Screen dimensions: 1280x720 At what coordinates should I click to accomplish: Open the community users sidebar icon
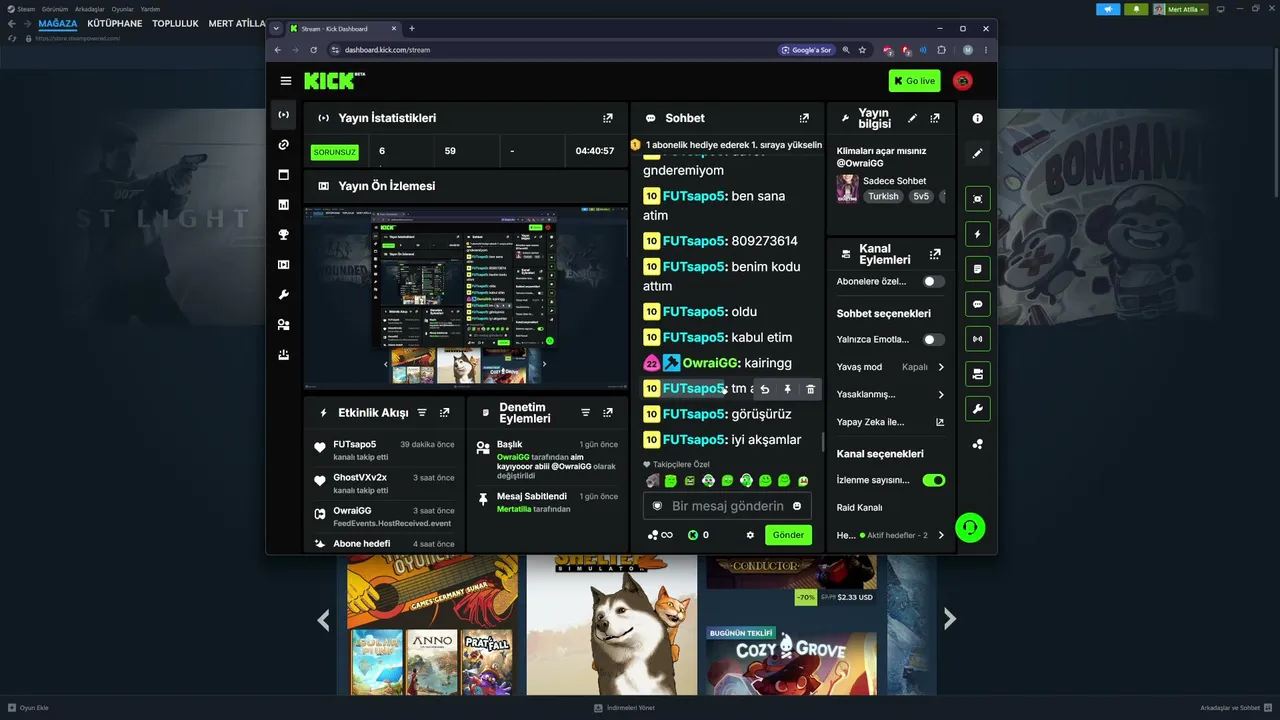284,325
